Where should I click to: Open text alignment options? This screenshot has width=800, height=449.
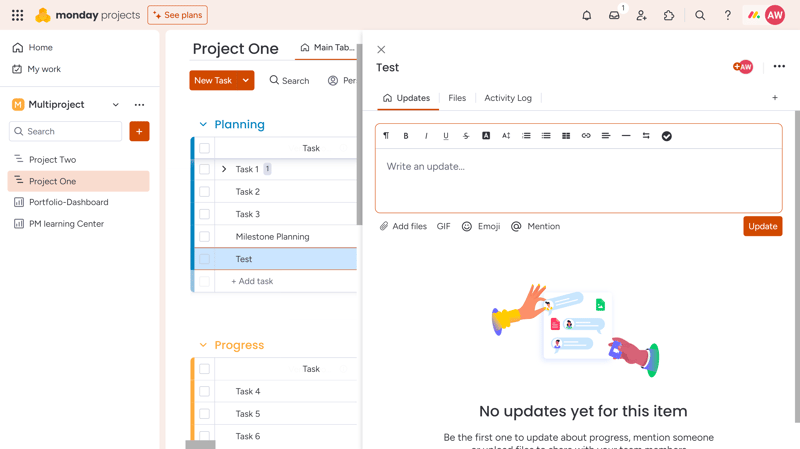606,136
